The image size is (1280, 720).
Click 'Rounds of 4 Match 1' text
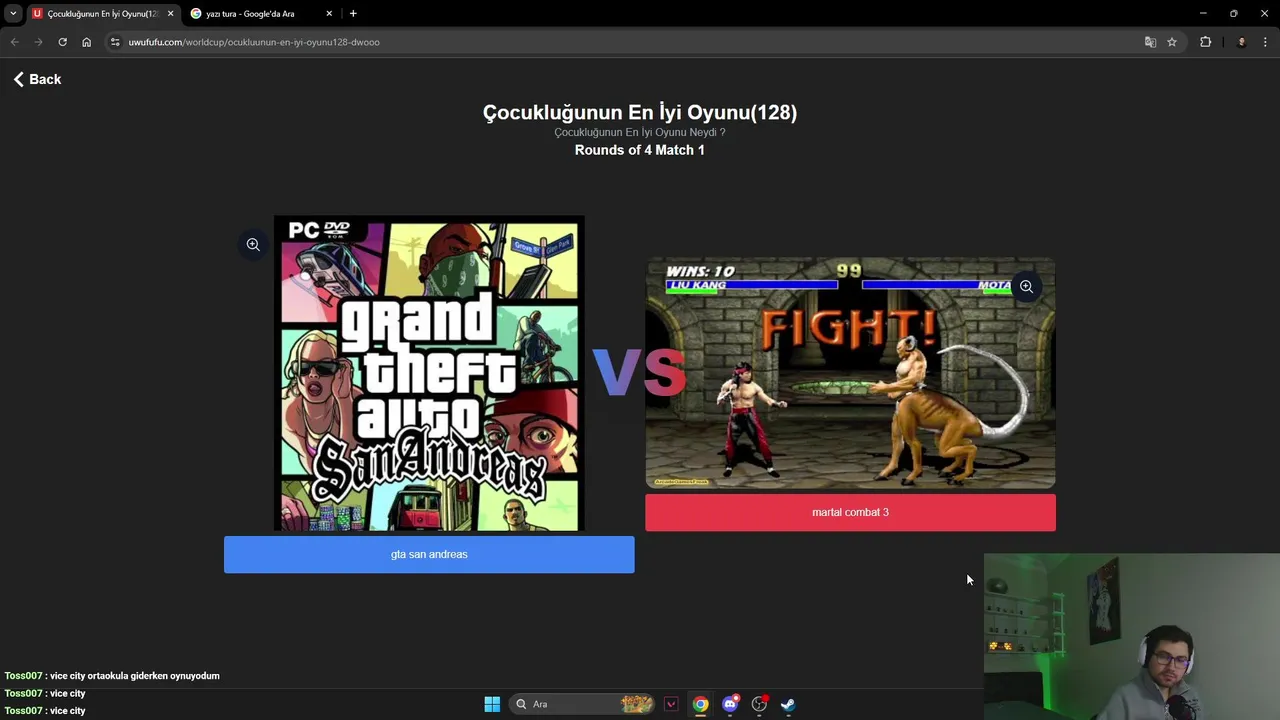coord(640,150)
